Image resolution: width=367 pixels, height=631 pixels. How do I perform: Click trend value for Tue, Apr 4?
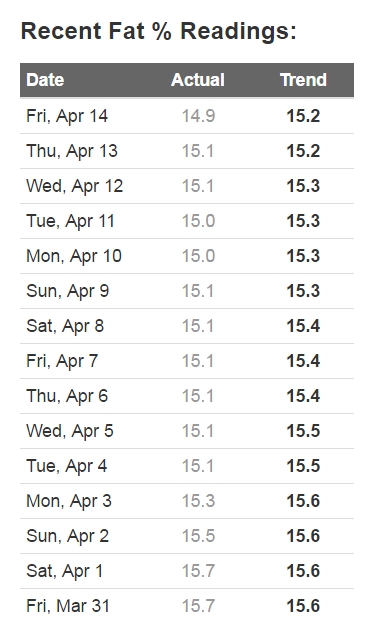click(x=303, y=466)
